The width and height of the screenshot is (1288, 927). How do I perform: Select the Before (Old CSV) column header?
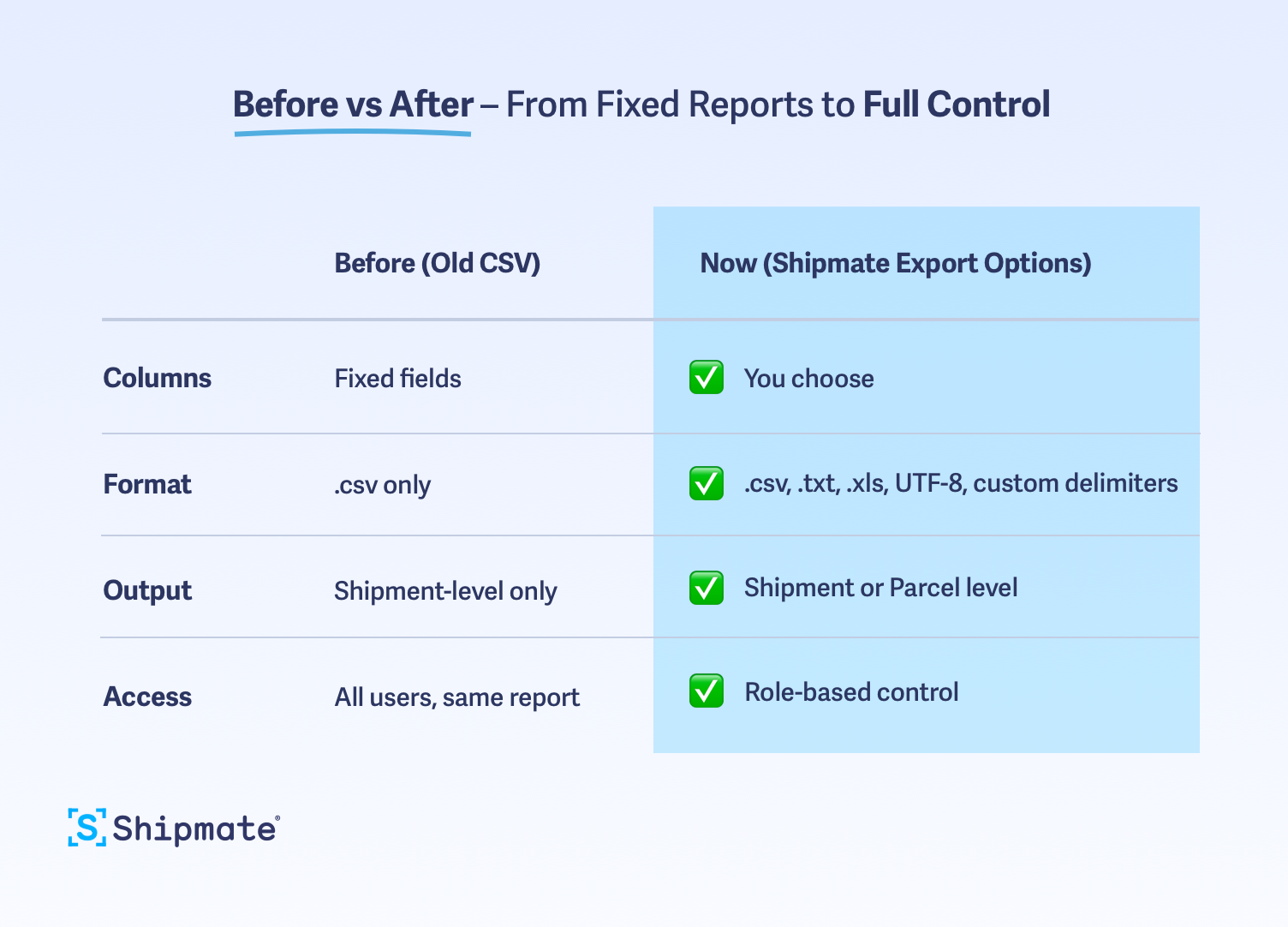[x=437, y=263]
